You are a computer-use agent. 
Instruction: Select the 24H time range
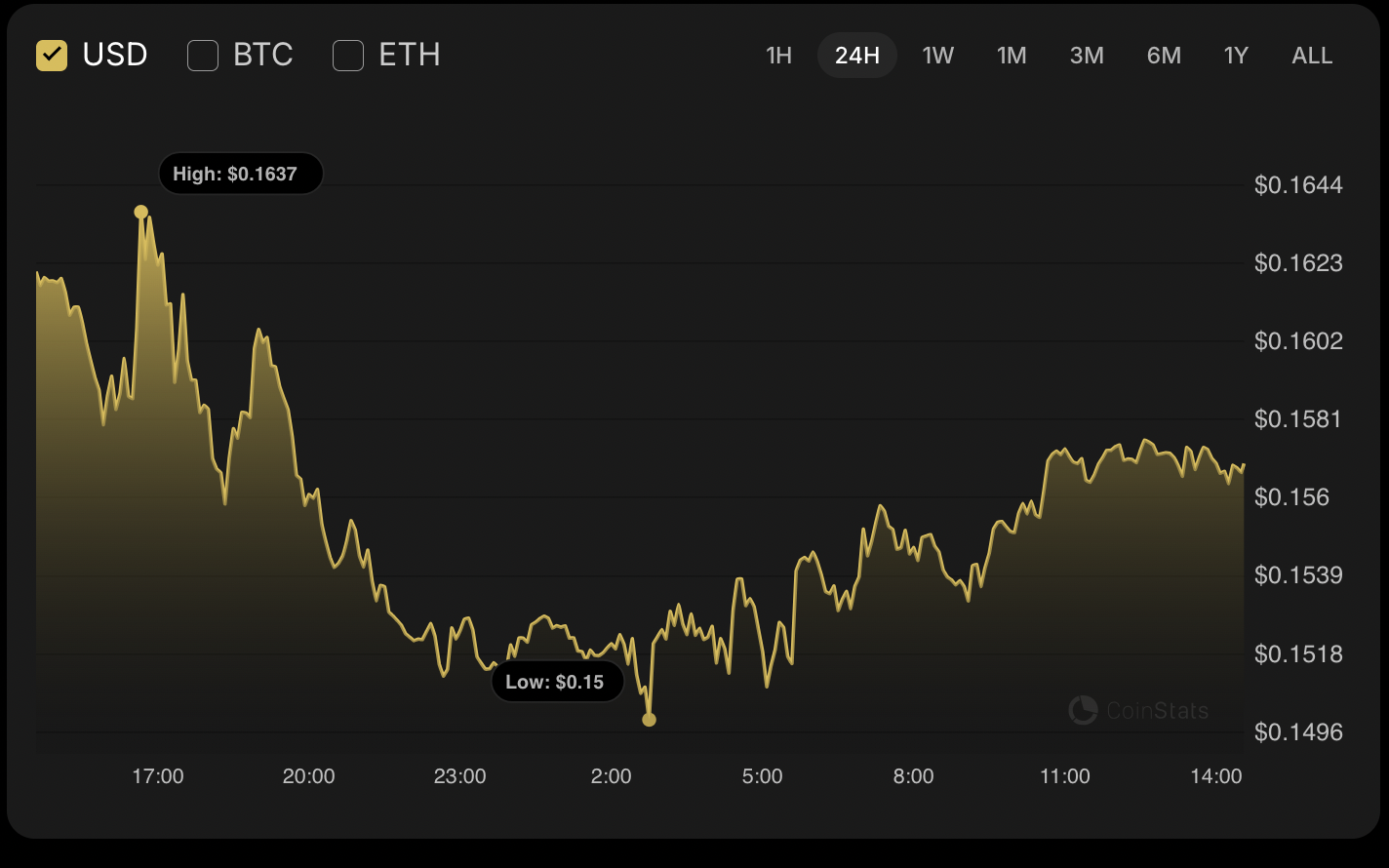(857, 56)
